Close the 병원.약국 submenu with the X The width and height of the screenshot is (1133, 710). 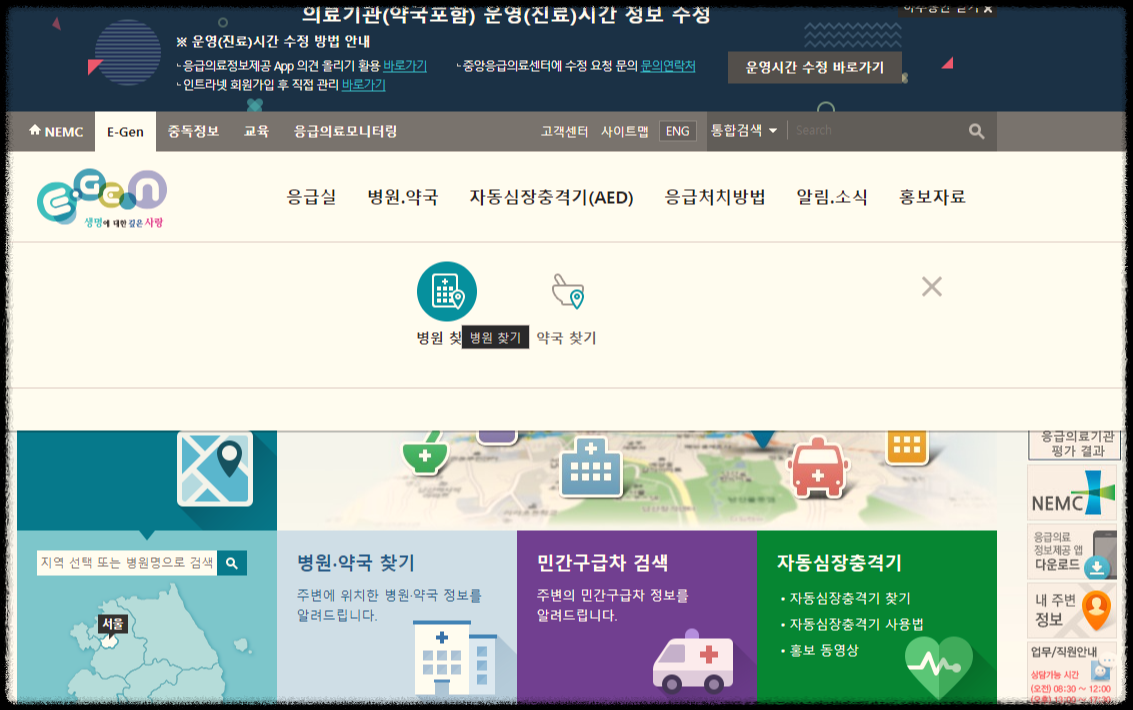931,287
